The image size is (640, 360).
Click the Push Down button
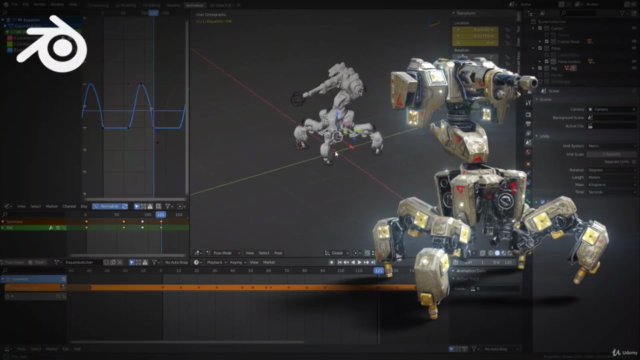tap(13, 262)
